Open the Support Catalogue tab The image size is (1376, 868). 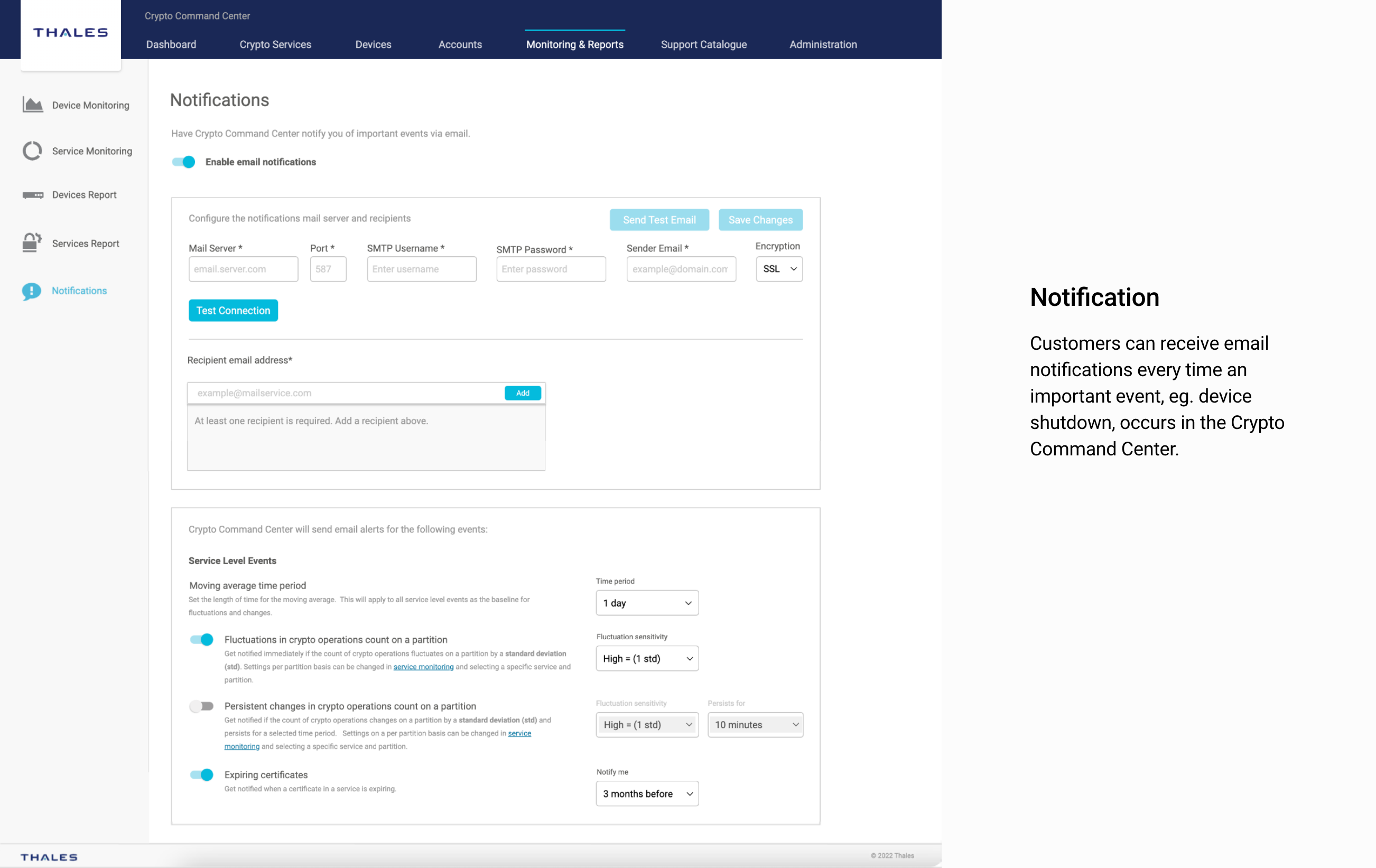point(703,44)
